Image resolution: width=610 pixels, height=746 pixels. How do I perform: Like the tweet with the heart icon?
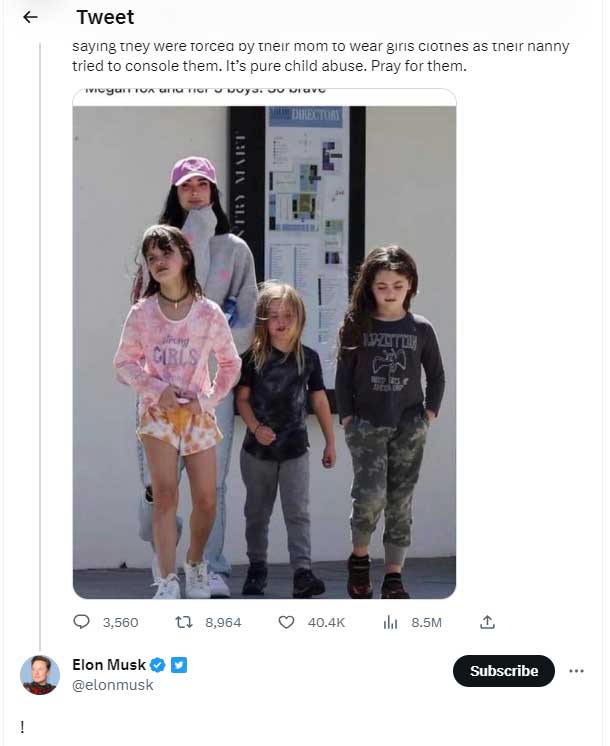click(x=286, y=622)
